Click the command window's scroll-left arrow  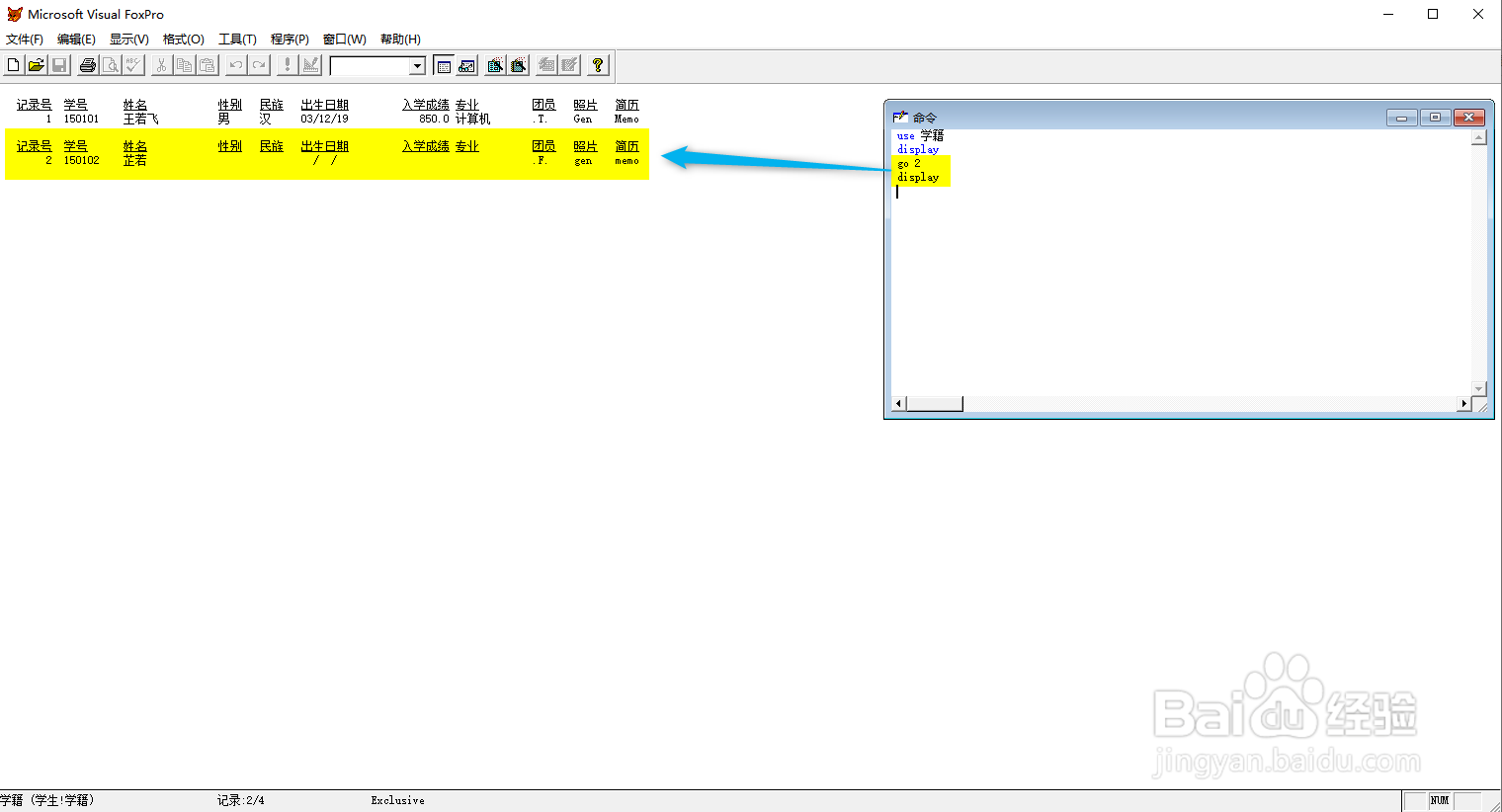(x=899, y=404)
